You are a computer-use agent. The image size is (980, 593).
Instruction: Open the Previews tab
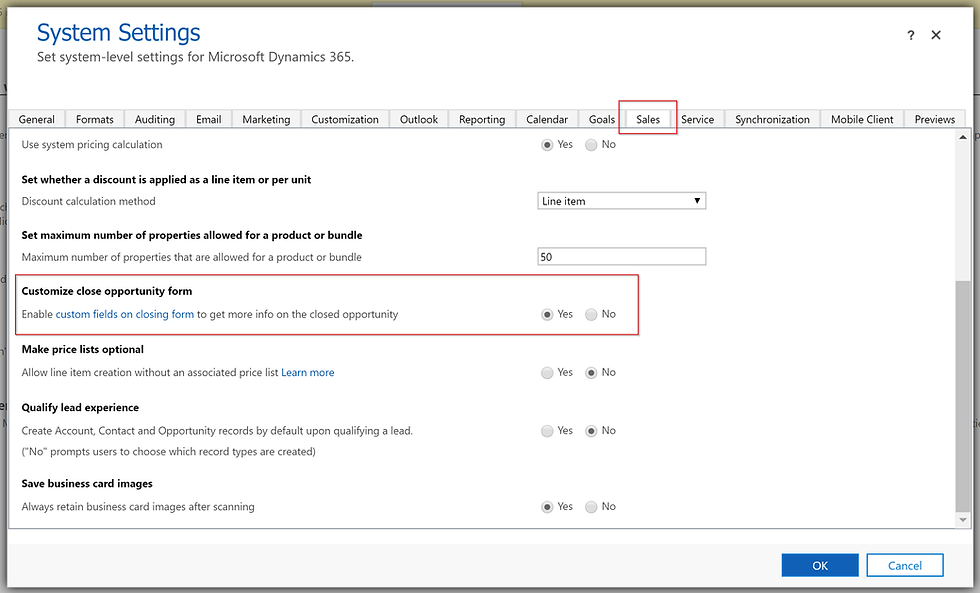934,119
